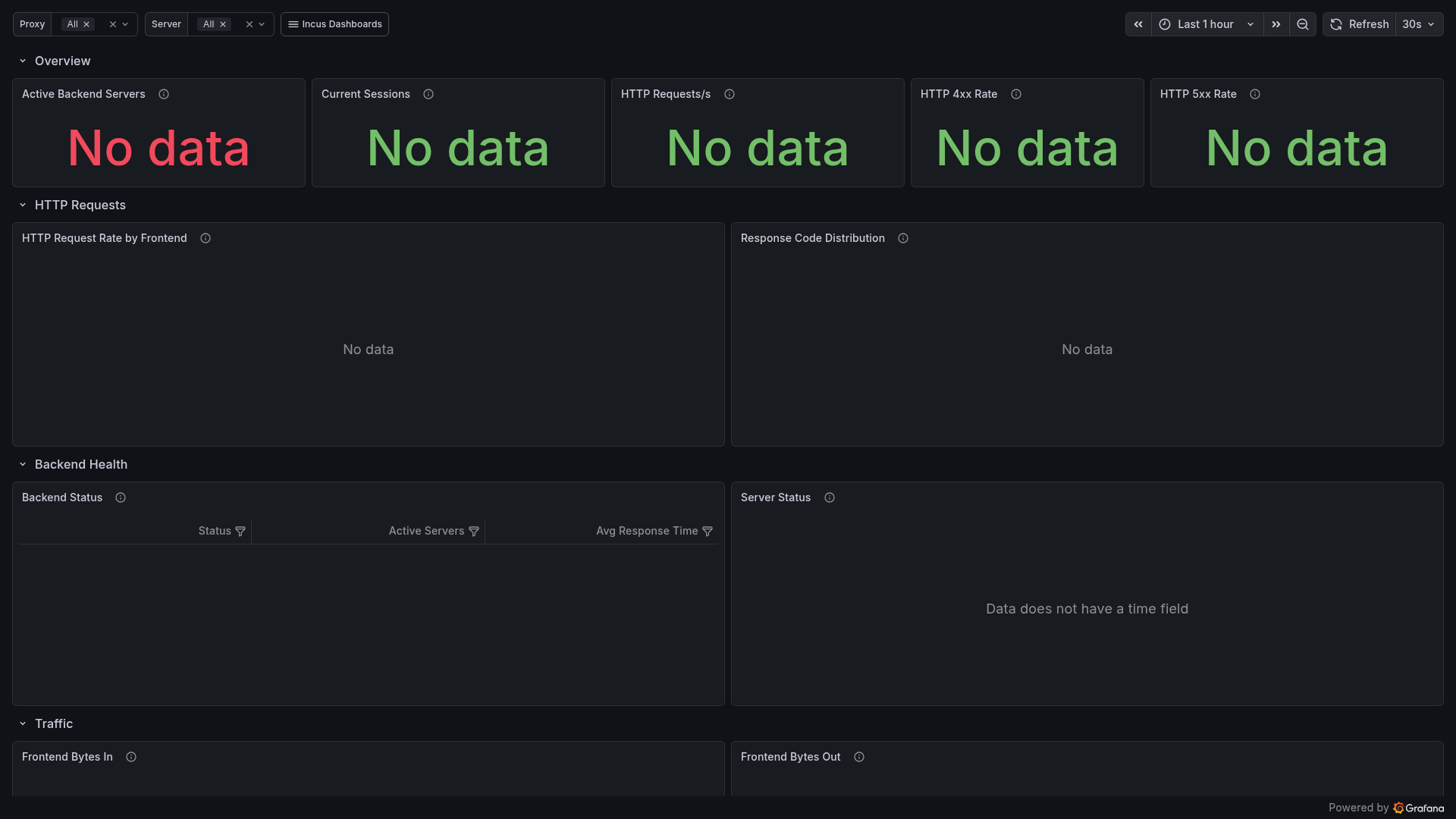
Task: Show info icon for HTTP 5xx Rate
Action: [x=1255, y=94]
